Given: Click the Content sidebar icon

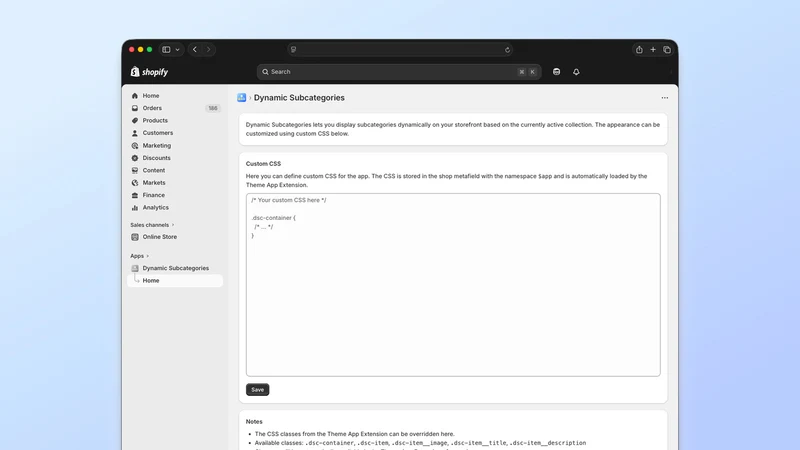Looking at the screenshot, I should pyautogui.click(x=135, y=170).
